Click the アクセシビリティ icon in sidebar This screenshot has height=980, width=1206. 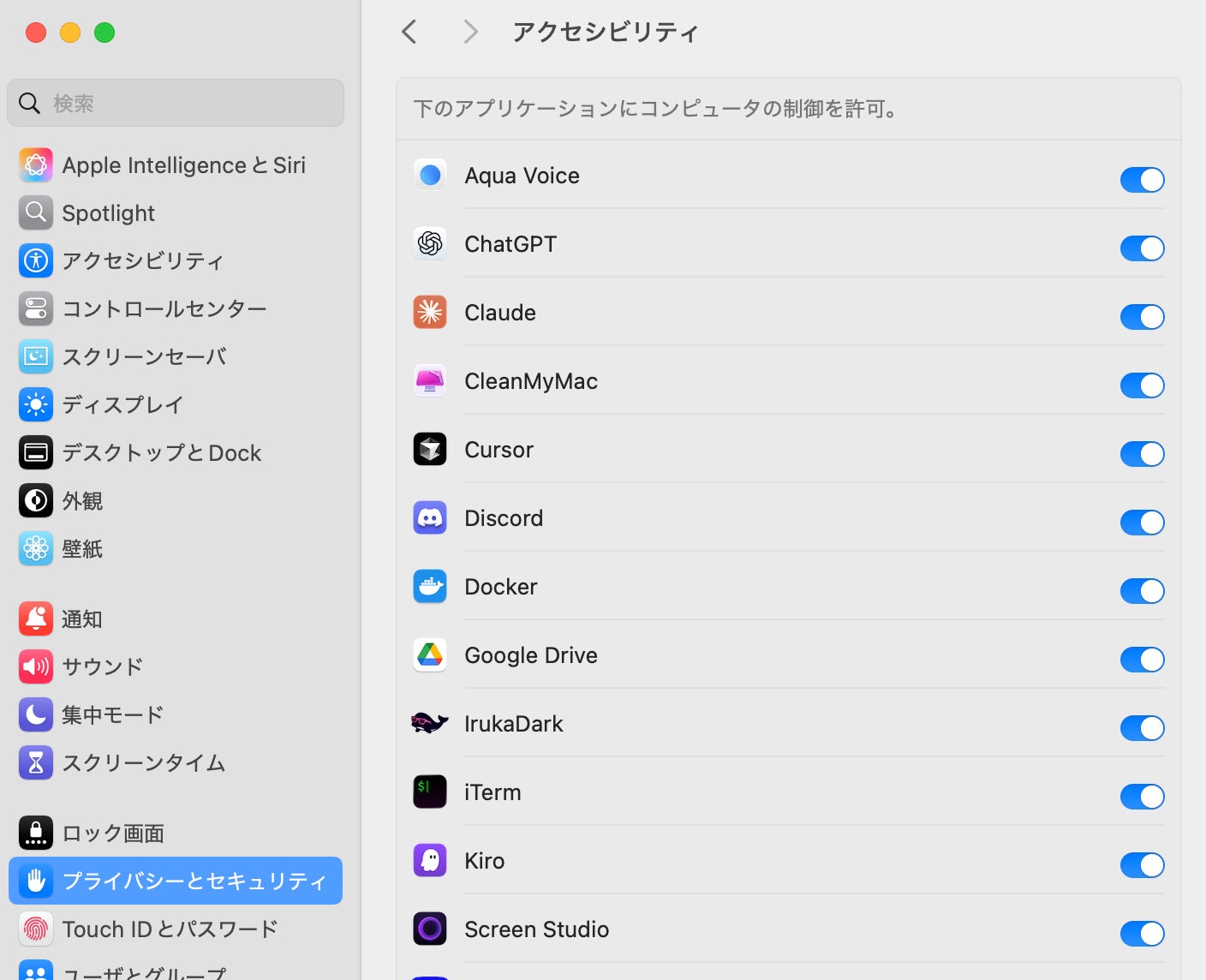coord(36,260)
